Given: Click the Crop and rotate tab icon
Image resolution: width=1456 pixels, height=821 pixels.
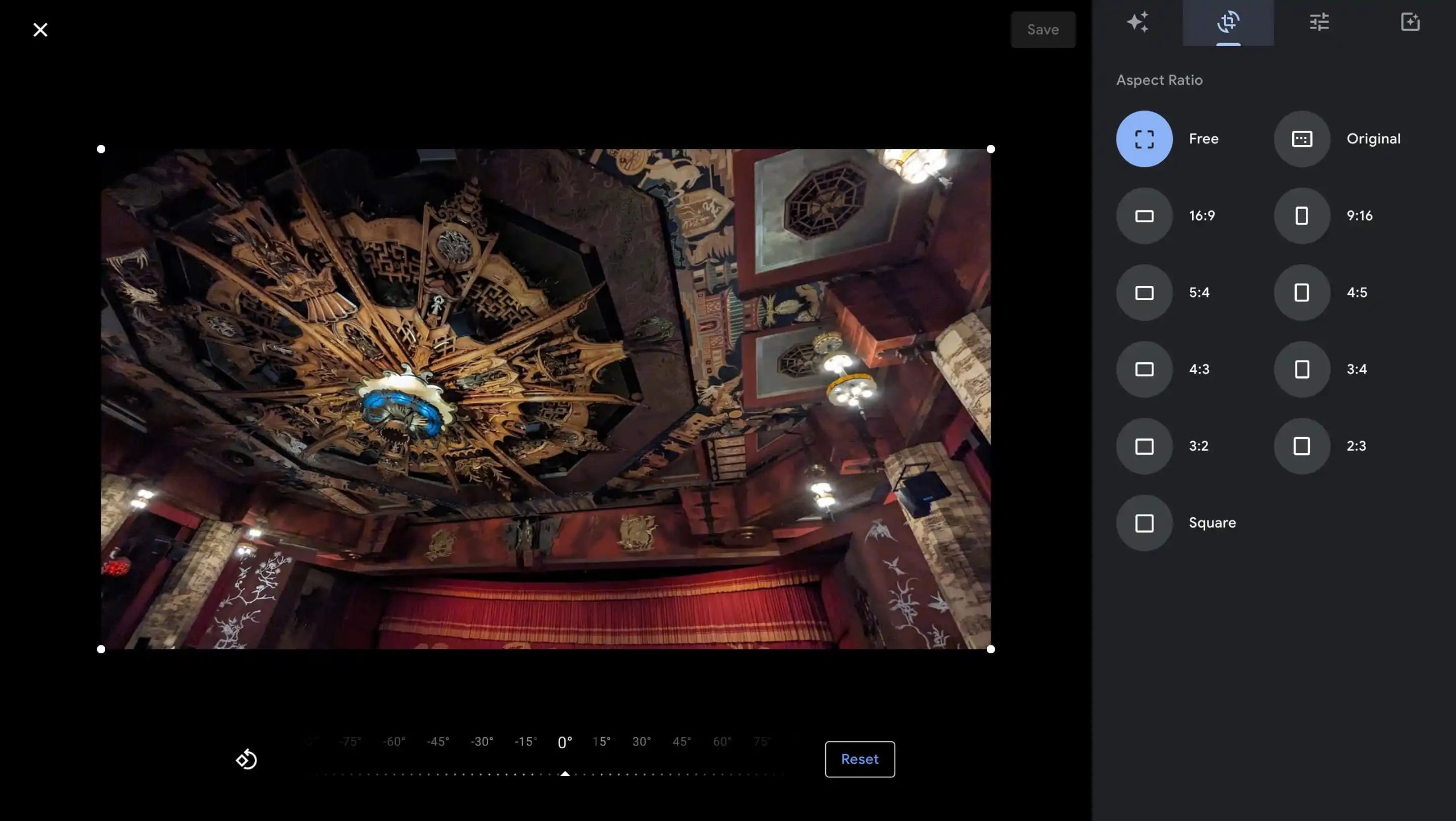Looking at the screenshot, I should [1228, 23].
